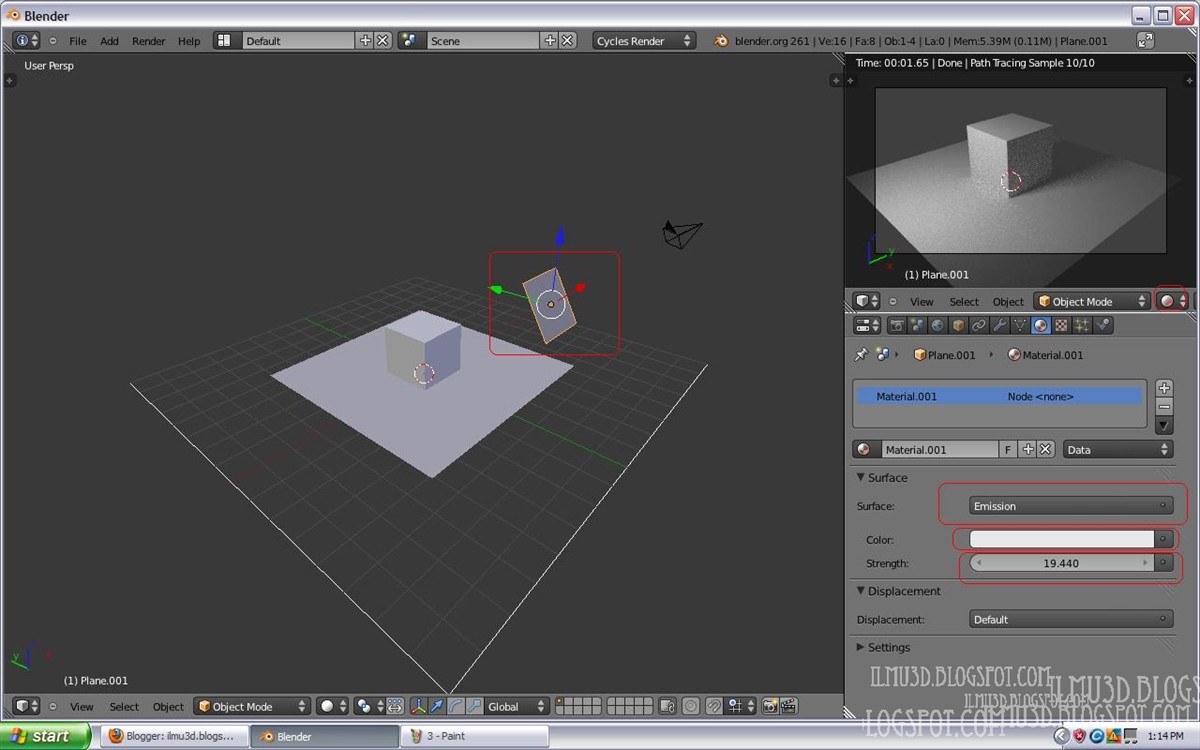
Task: Open the Object Constraints tab (chain icon)
Action: 978,325
